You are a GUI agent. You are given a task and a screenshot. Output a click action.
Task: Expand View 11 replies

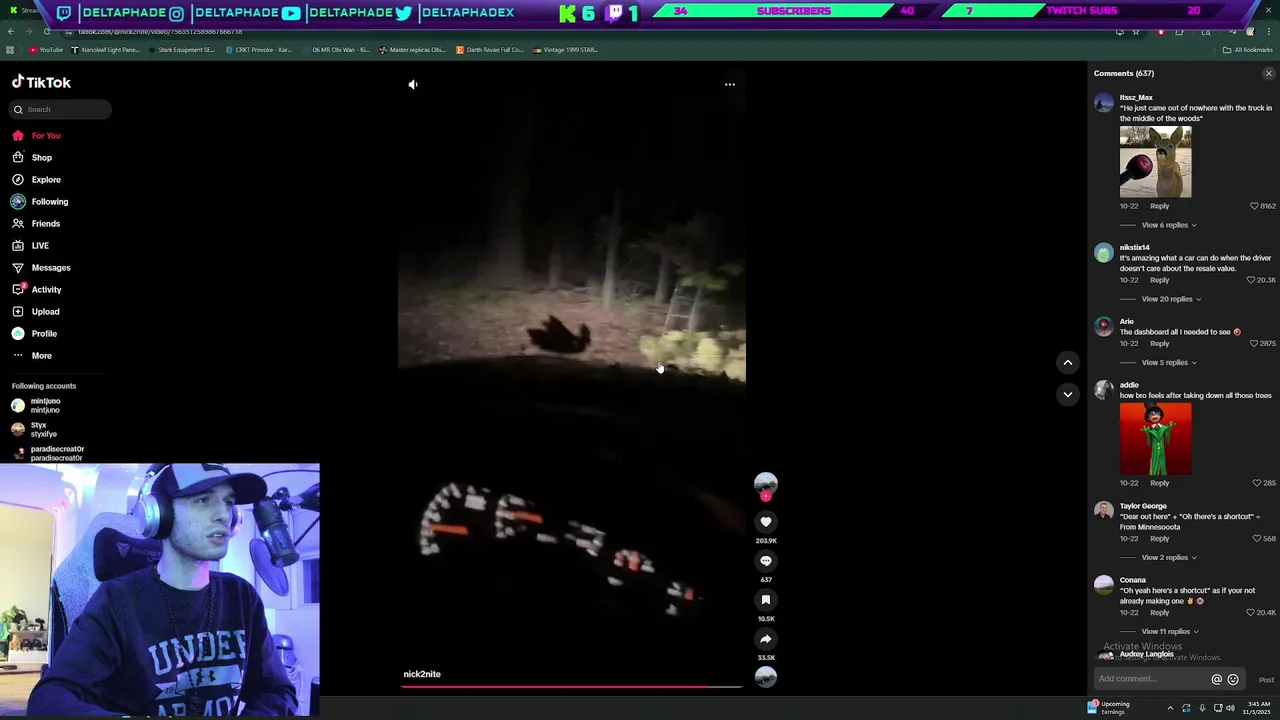pos(1170,631)
